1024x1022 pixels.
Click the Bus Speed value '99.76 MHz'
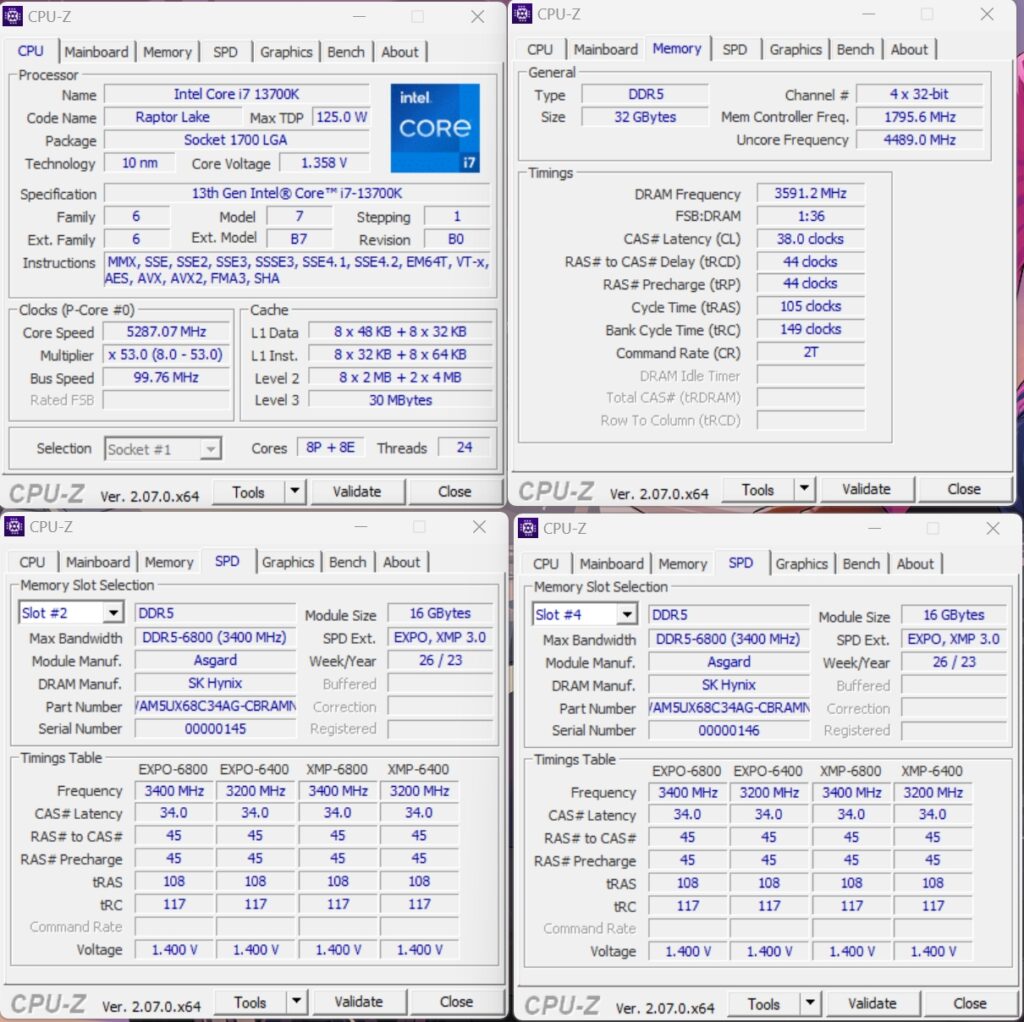(x=167, y=377)
